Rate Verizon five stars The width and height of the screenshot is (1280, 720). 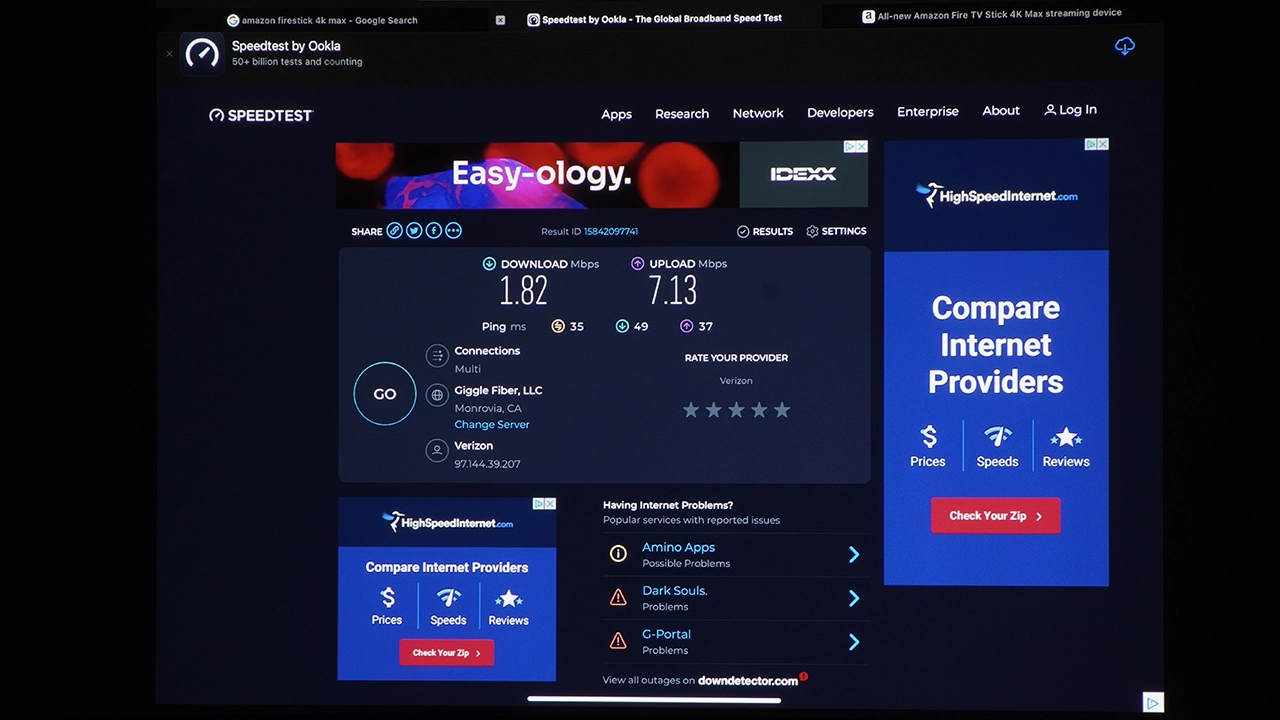click(782, 410)
